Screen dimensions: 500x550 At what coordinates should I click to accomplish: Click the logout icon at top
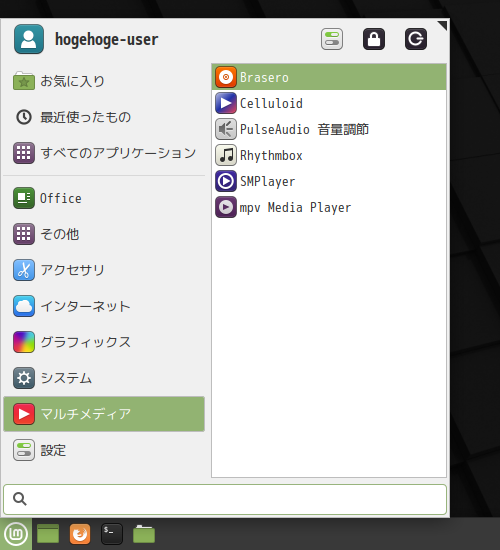[416, 39]
